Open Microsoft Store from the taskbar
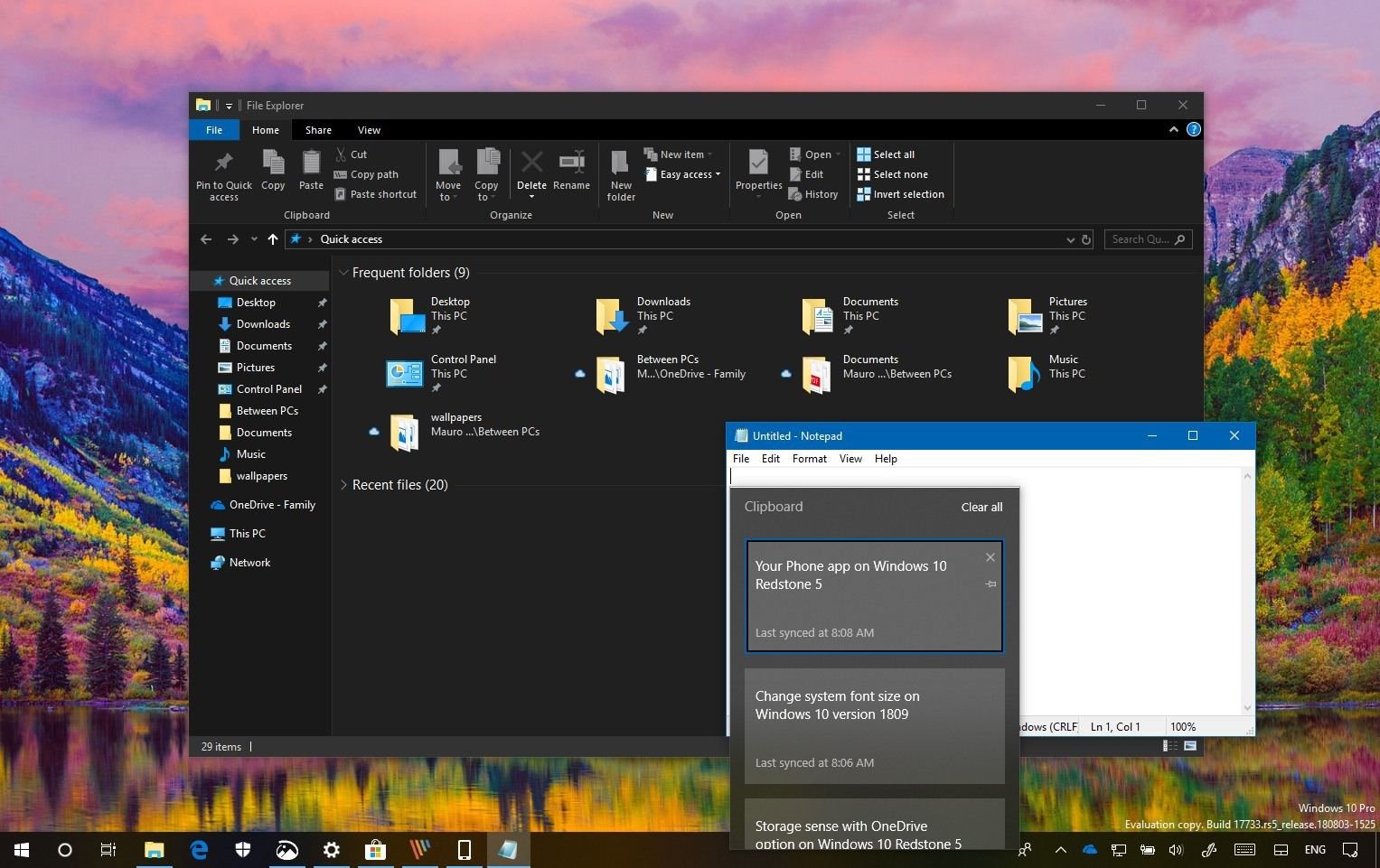Image resolution: width=1380 pixels, height=868 pixels. [375, 850]
